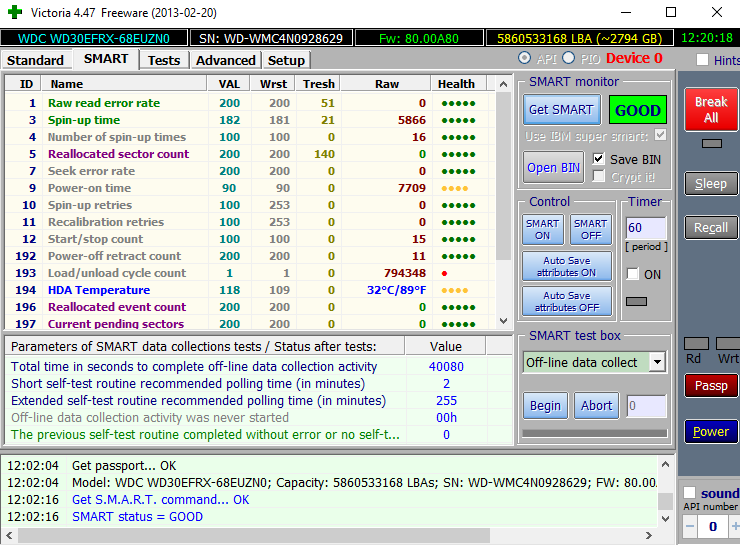Click the Open BIN button
Image resolution: width=740 pixels, height=545 pixels.
click(553, 168)
